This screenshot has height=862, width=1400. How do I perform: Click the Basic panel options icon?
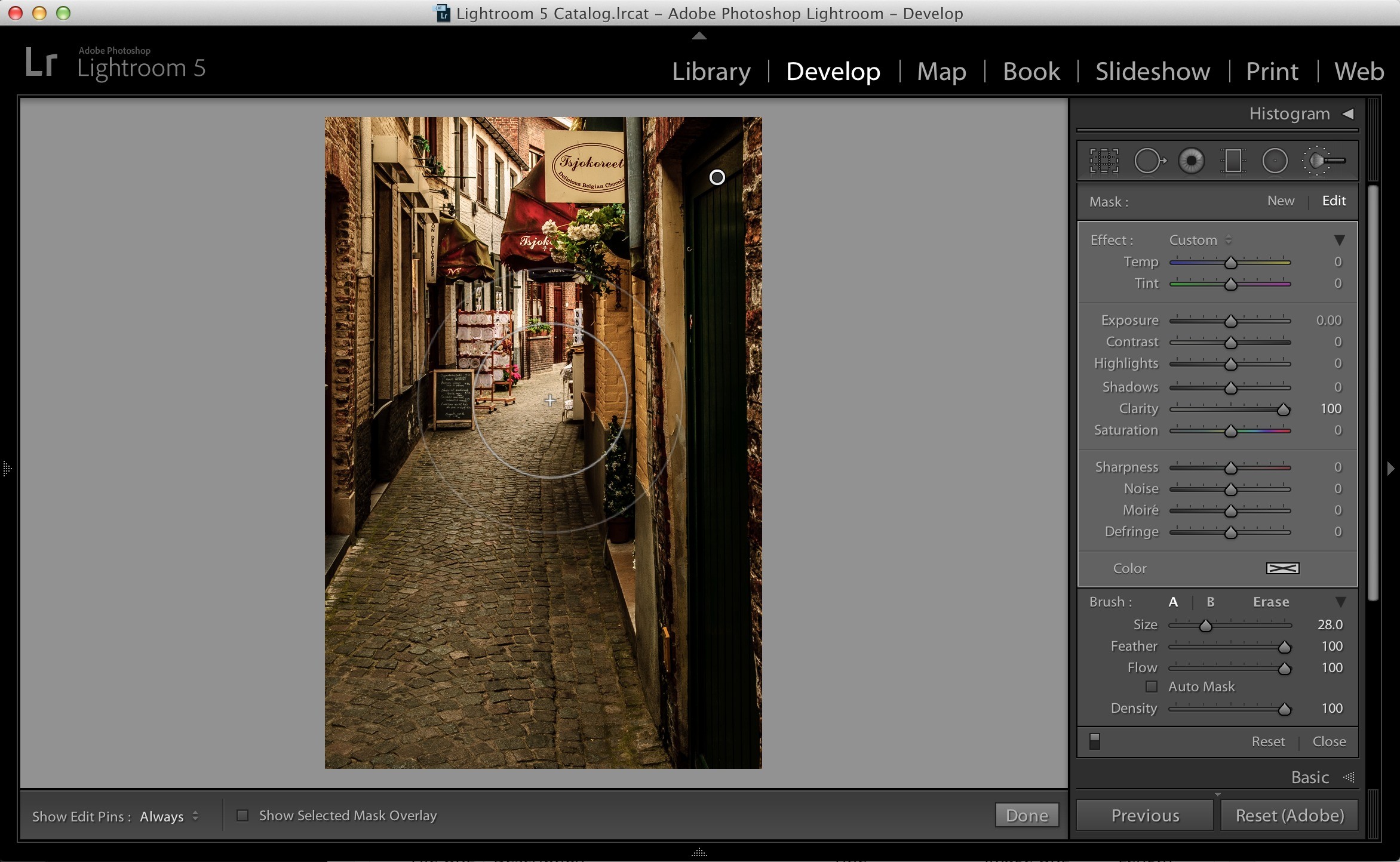pos(1349,777)
